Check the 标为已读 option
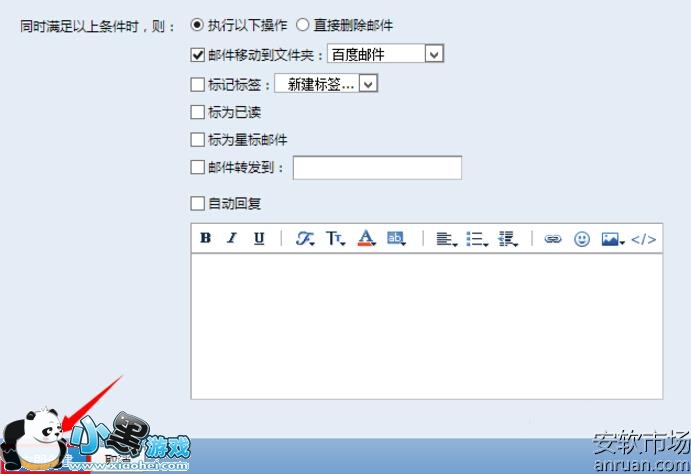This screenshot has width=691, height=474. pyautogui.click(x=197, y=112)
